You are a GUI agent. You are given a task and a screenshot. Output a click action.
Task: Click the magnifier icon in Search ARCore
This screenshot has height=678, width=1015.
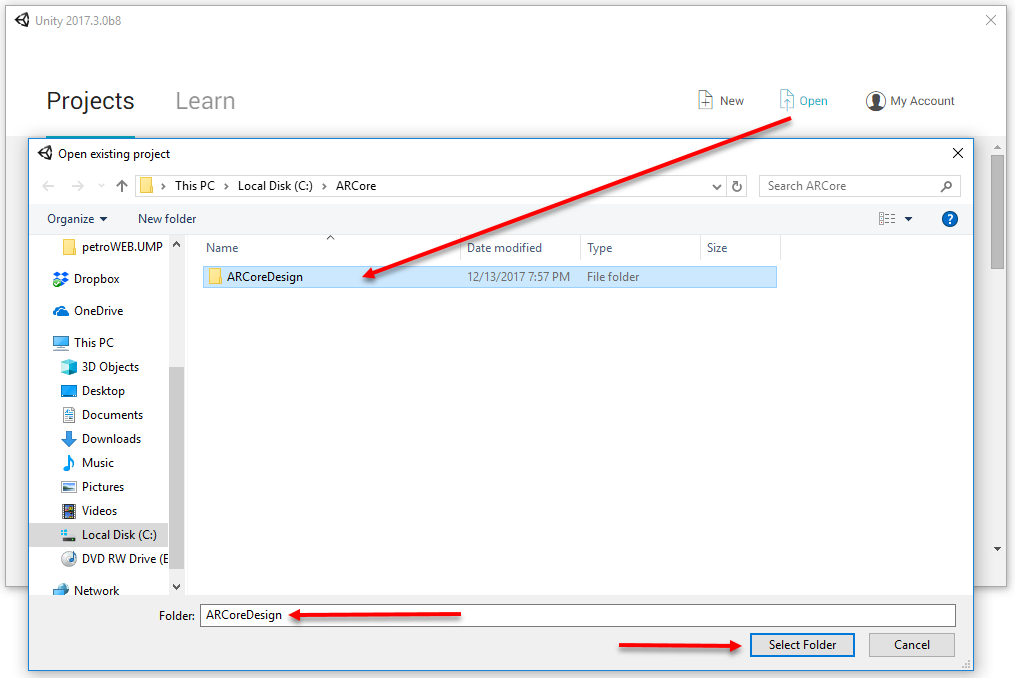coord(946,186)
